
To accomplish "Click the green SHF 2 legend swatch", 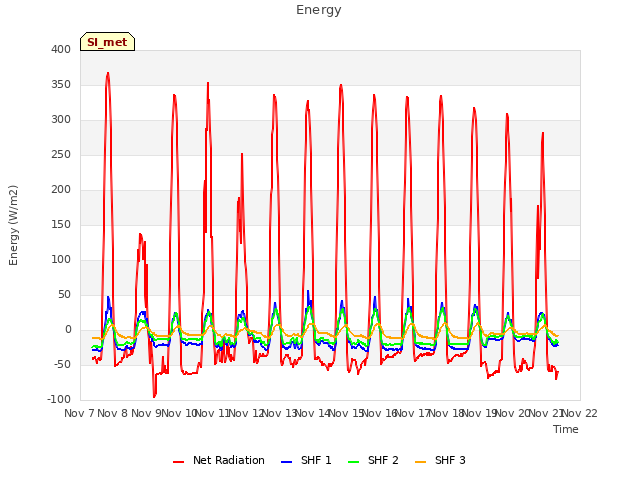I will point(353,462).
